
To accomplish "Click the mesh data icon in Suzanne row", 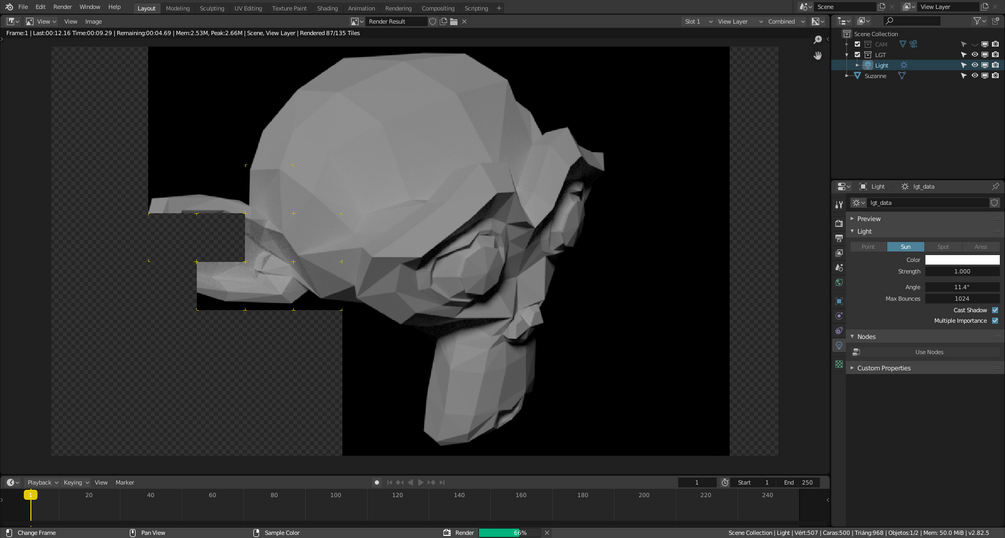I will coord(901,76).
